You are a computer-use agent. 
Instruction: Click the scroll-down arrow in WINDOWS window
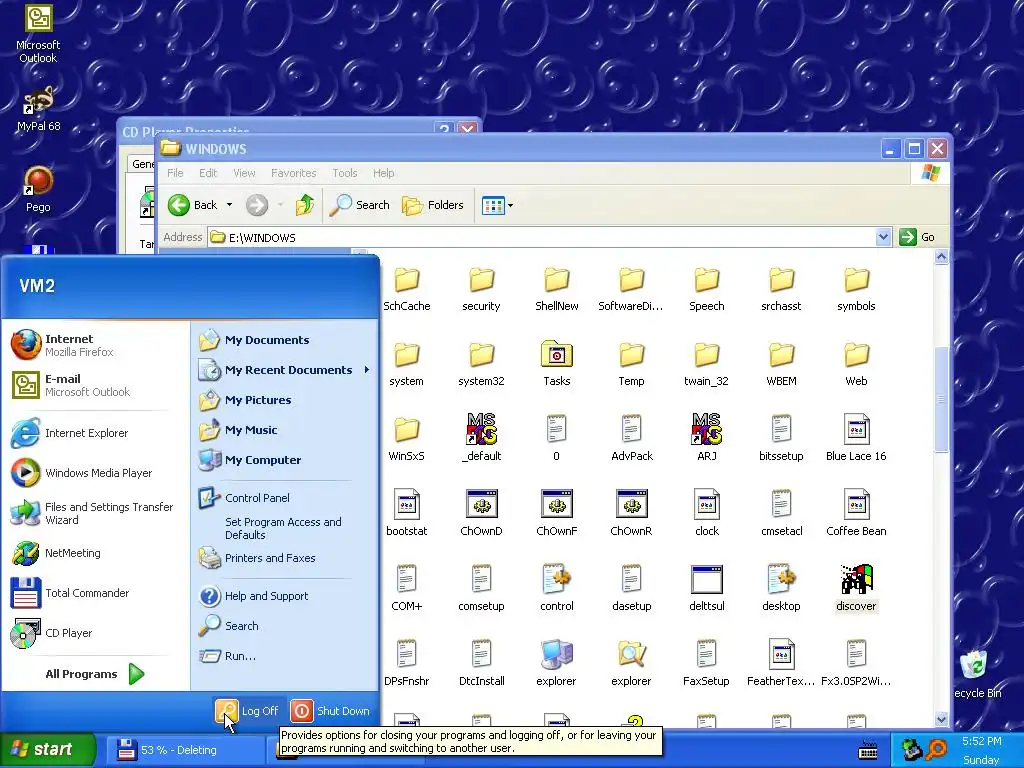click(x=941, y=719)
